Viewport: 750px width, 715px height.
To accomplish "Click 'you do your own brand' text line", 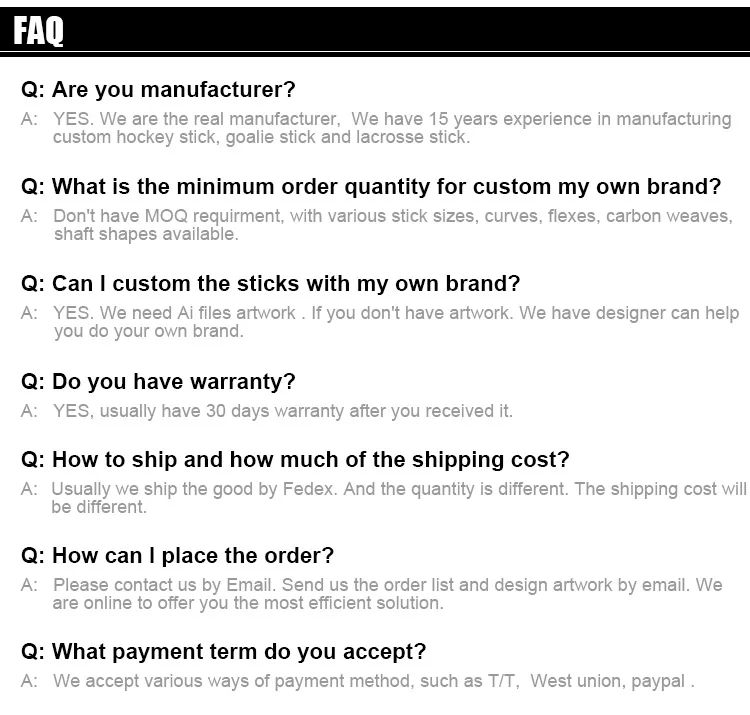I will tap(149, 331).
